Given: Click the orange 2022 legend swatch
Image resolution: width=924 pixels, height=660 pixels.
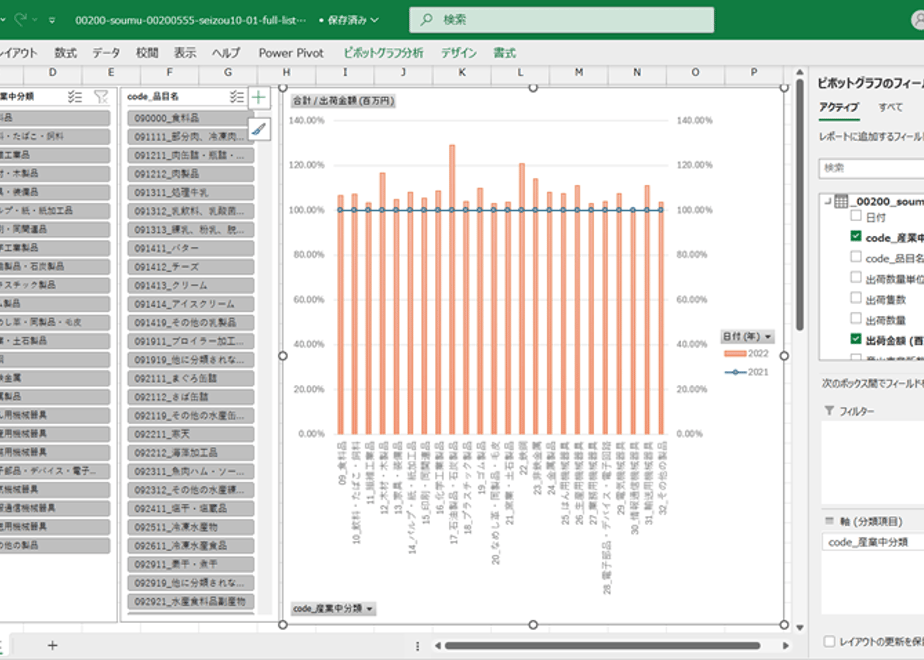Looking at the screenshot, I should (735, 354).
